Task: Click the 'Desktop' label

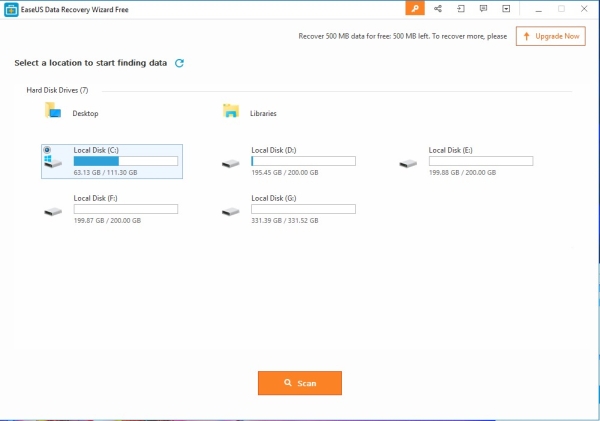Action: [85, 113]
